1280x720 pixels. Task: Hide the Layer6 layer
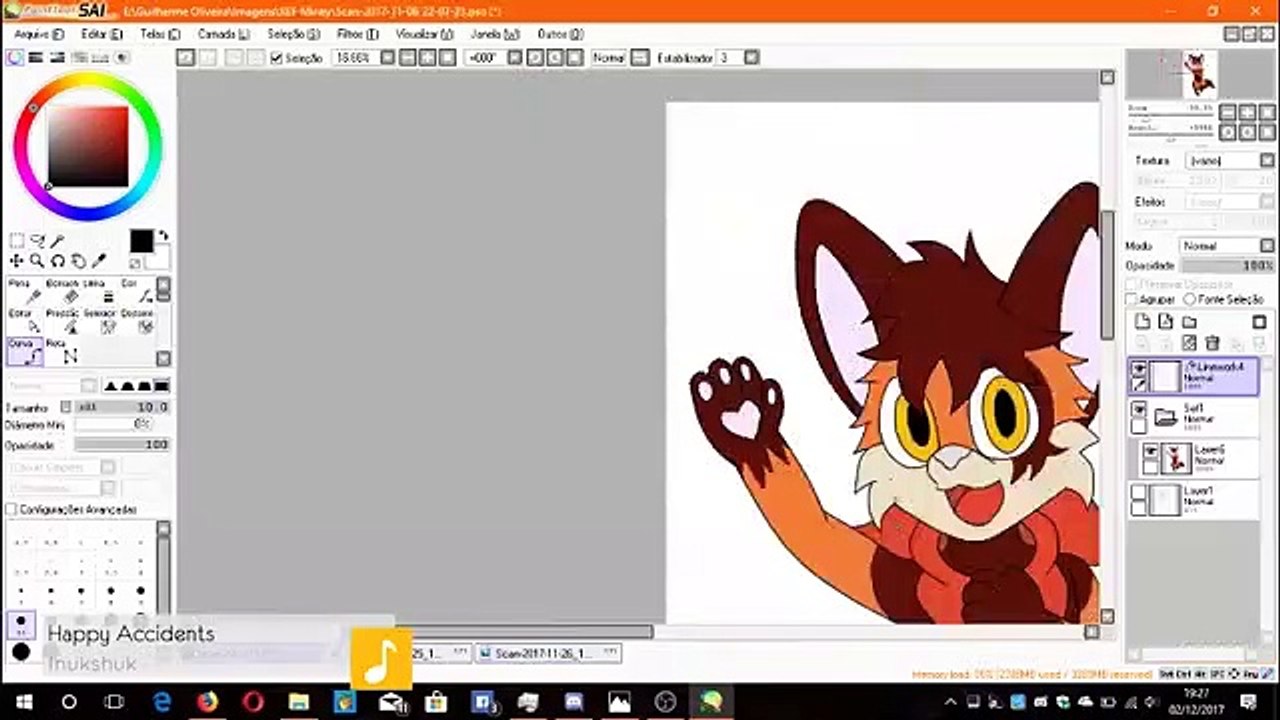[x=1151, y=452]
